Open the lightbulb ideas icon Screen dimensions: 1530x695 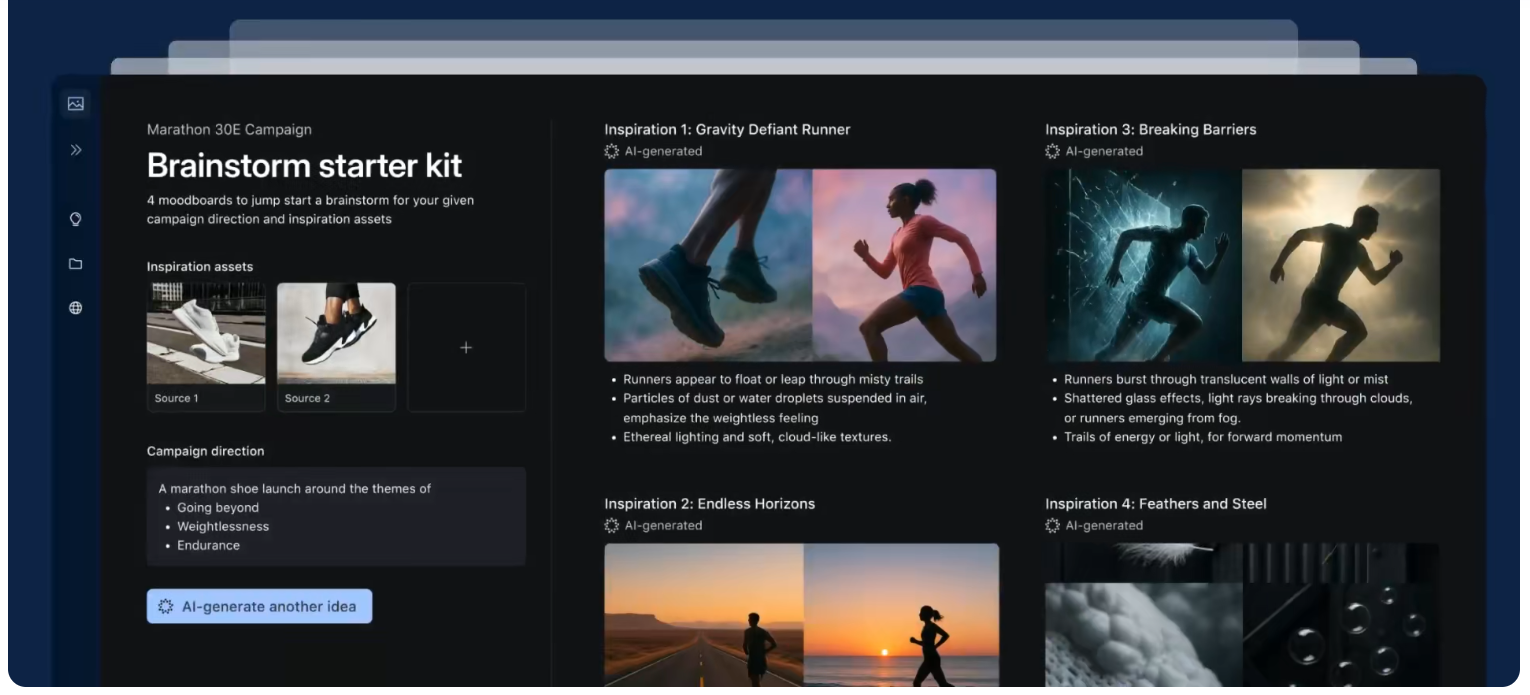[x=75, y=219]
